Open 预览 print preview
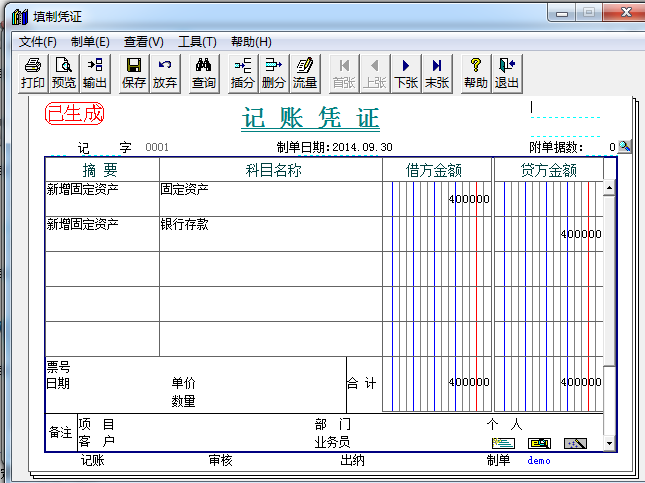Viewport: 645px width, 483px height. [x=64, y=73]
